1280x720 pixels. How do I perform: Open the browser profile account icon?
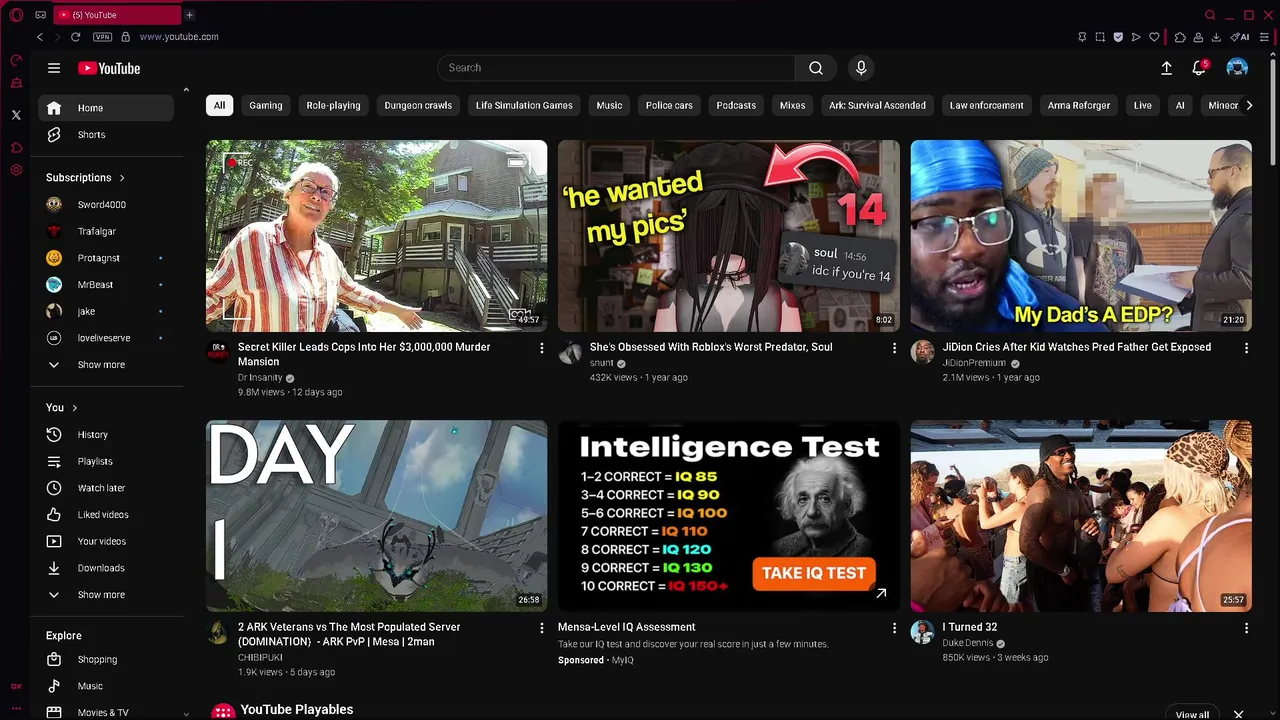click(x=1198, y=37)
